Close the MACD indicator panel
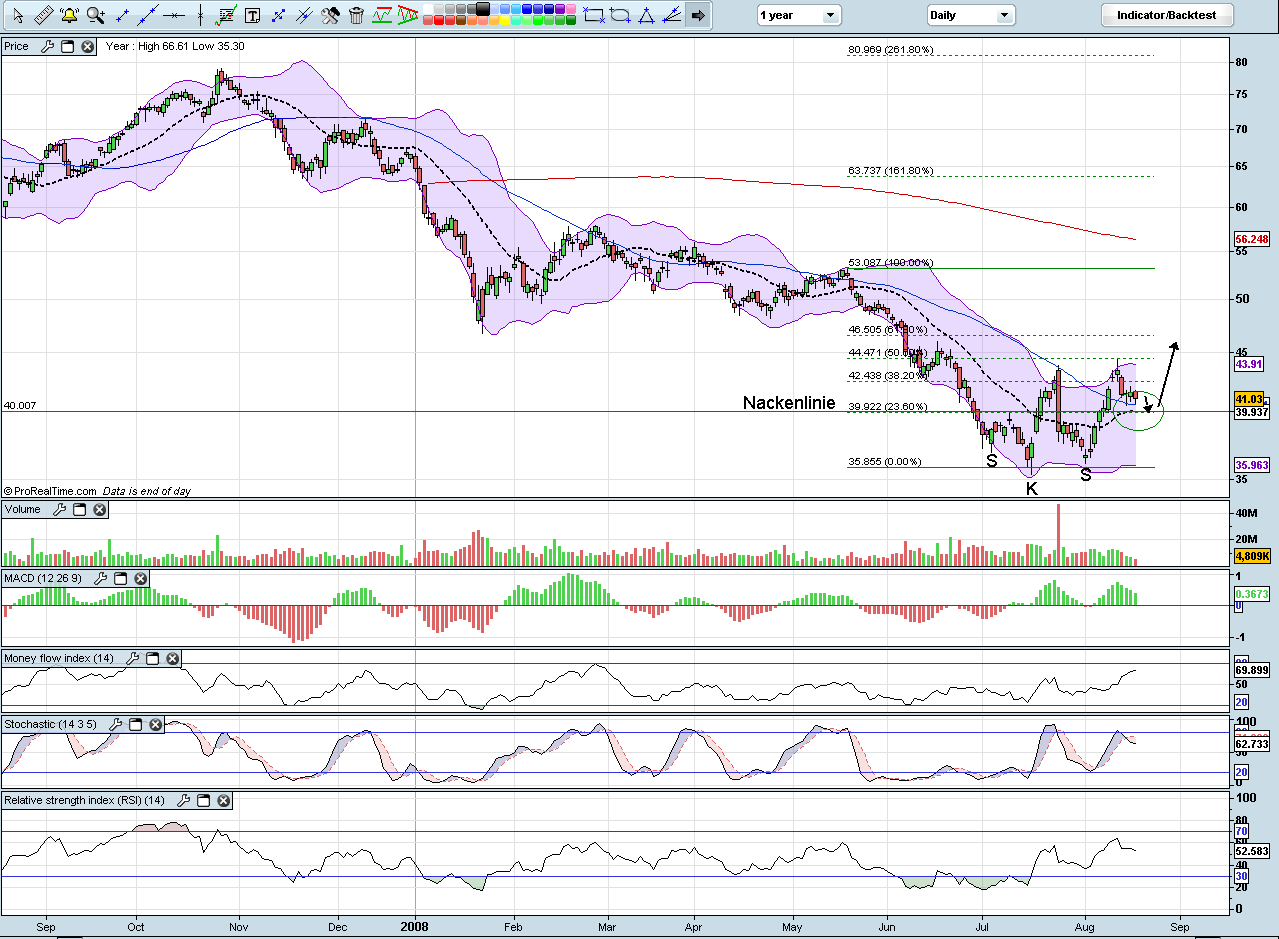The height and width of the screenshot is (939, 1279). [x=140, y=578]
